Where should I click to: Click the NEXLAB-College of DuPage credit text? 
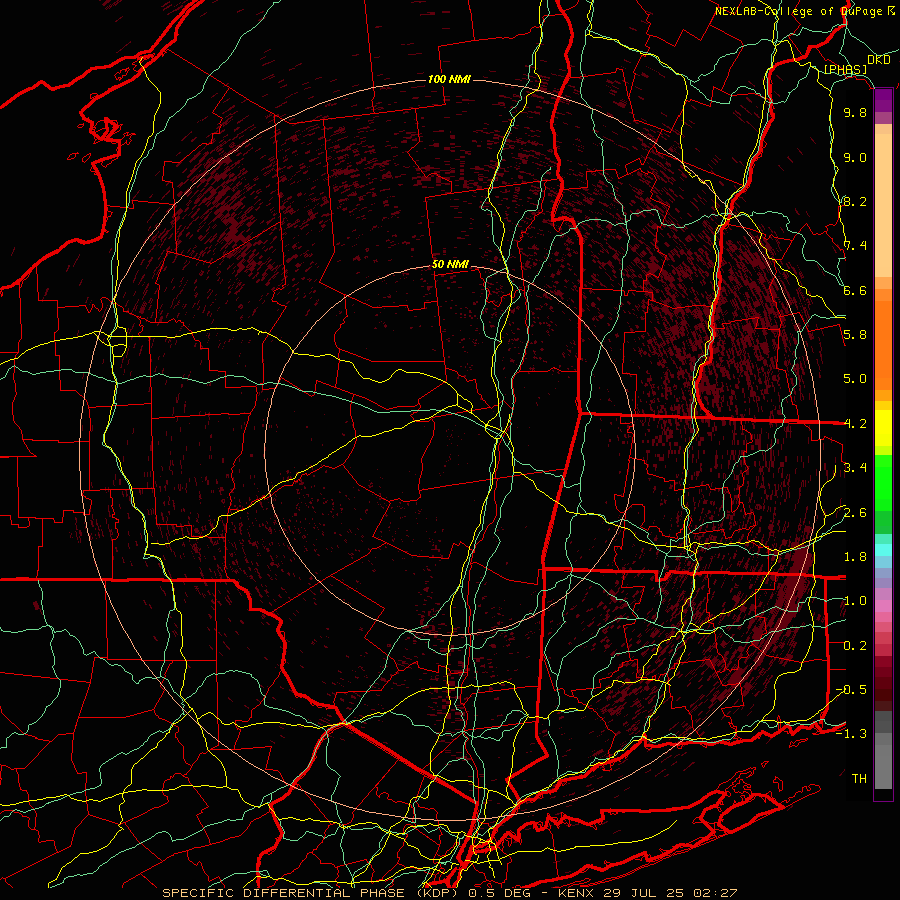(798, 11)
